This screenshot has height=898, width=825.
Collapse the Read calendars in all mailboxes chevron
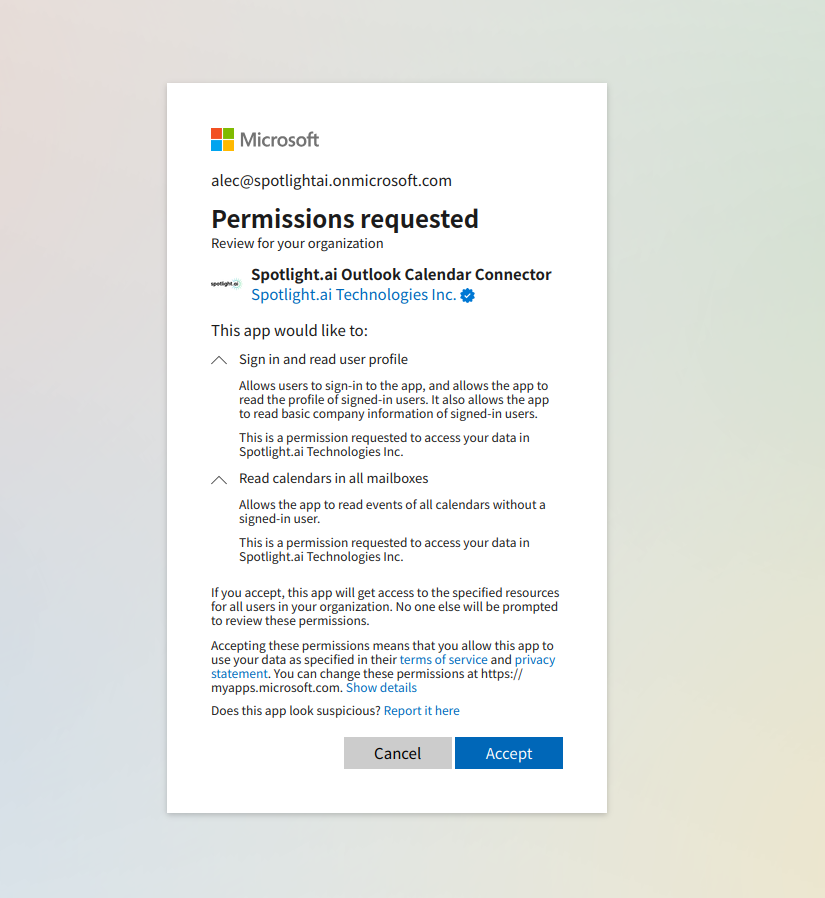[x=219, y=480]
